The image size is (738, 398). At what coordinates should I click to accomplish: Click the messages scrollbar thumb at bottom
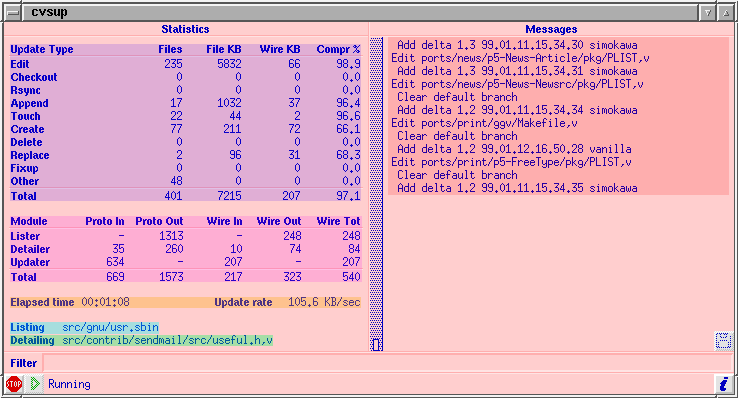pyautogui.click(x=376, y=344)
